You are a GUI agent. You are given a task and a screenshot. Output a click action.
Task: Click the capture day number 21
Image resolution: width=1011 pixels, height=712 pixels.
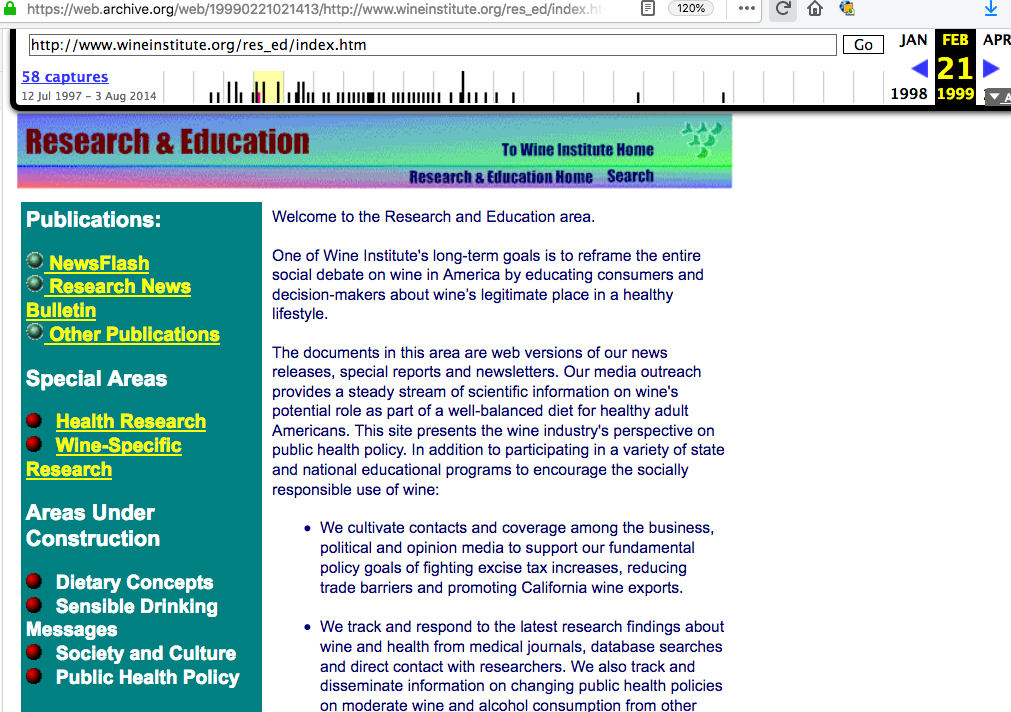(x=955, y=68)
